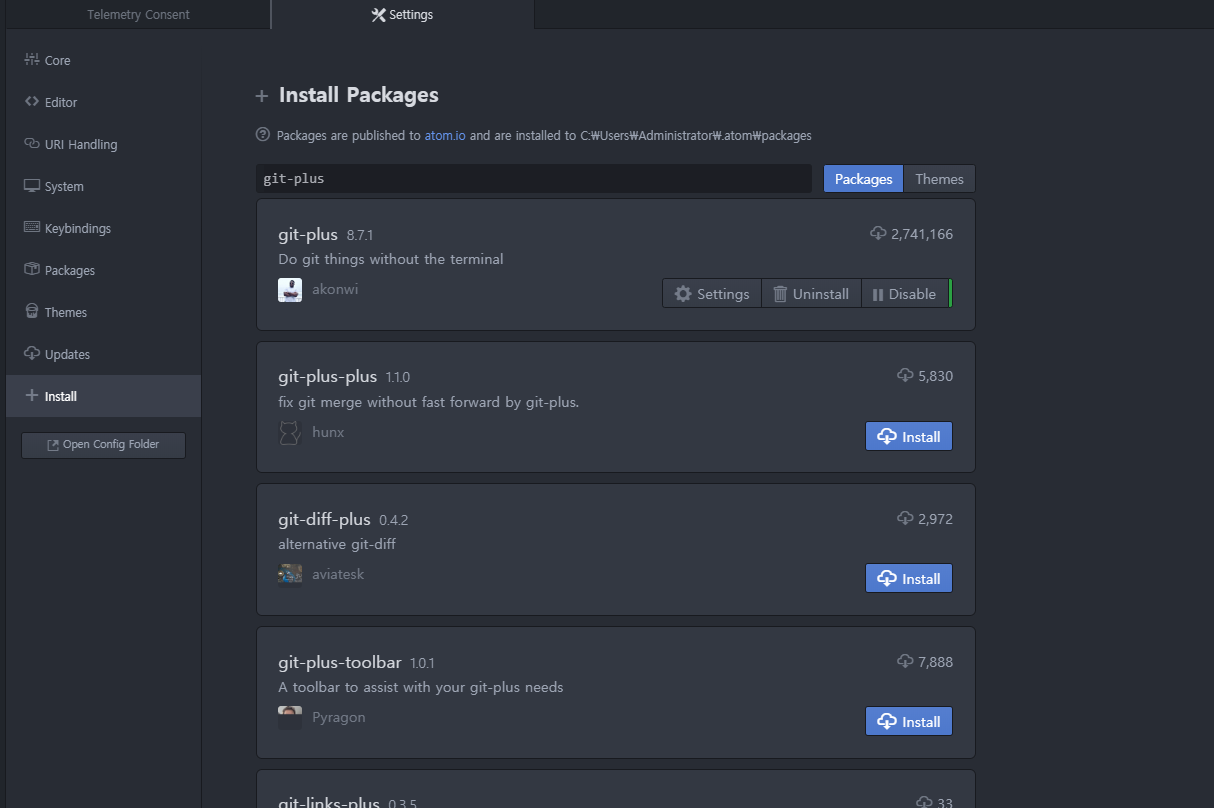The image size is (1214, 808).
Task: Click the git-plus search input field
Action: point(534,179)
